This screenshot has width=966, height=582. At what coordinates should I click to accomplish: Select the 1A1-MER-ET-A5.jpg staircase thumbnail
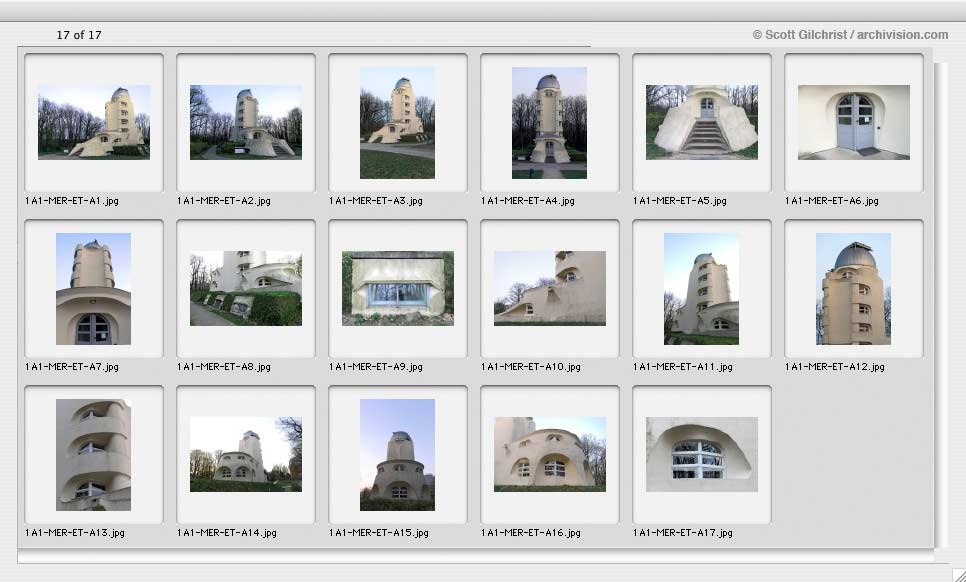click(x=702, y=123)
